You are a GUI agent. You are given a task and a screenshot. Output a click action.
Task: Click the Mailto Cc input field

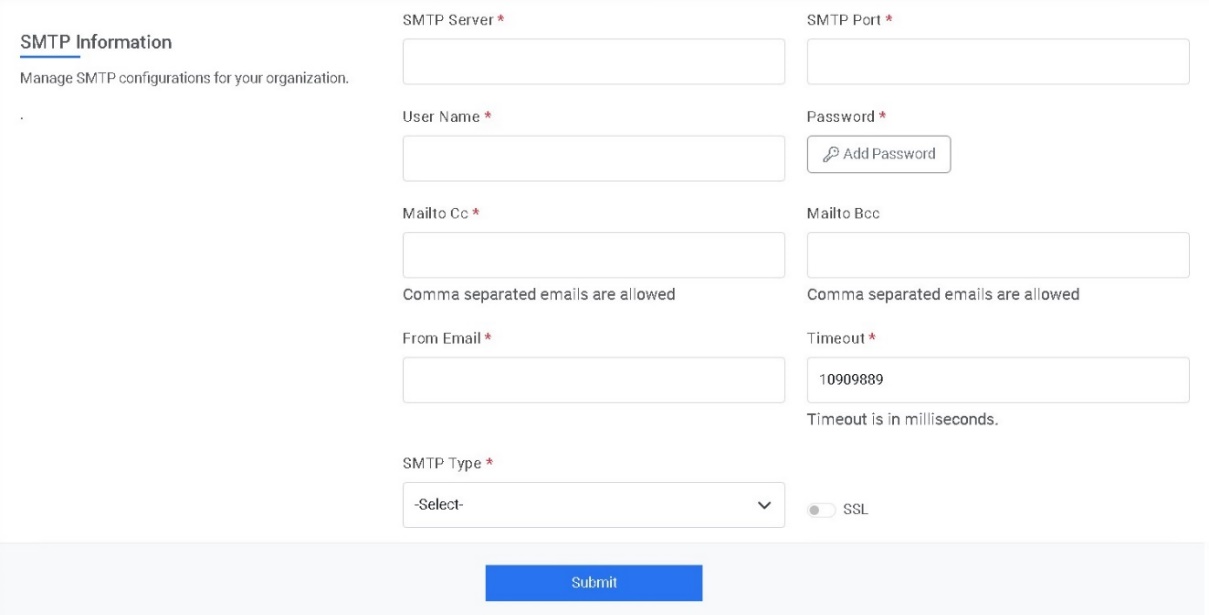tap(593, 256)
